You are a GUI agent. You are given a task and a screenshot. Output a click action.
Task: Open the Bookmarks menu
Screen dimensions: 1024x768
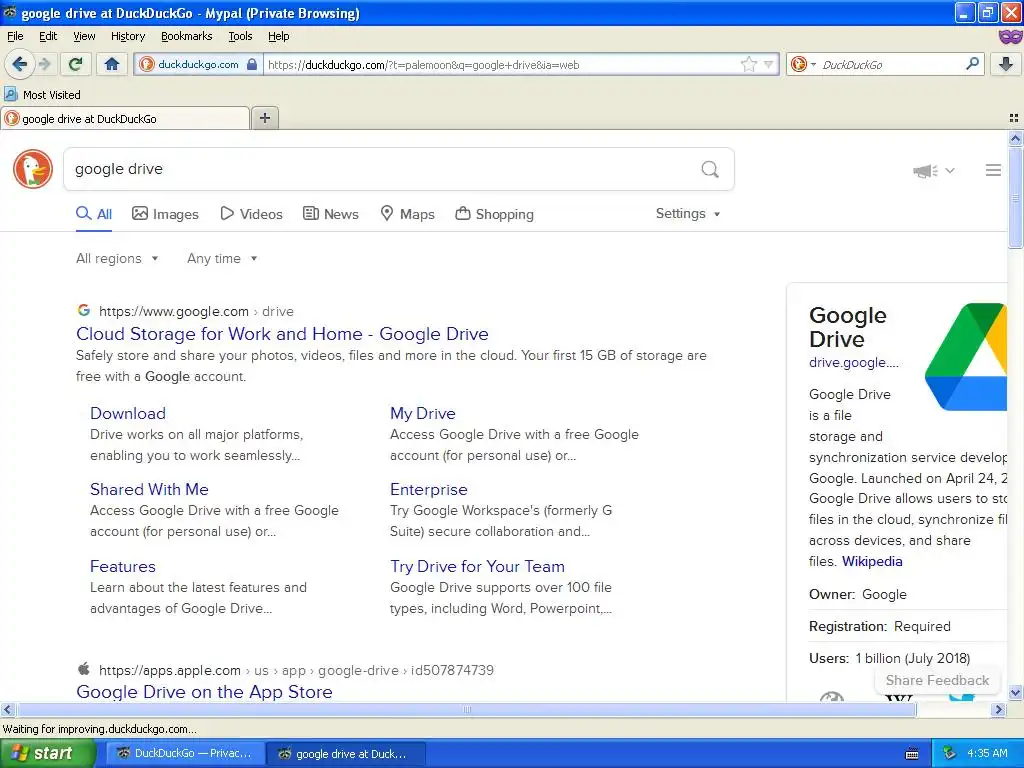(x=186, y=36)
